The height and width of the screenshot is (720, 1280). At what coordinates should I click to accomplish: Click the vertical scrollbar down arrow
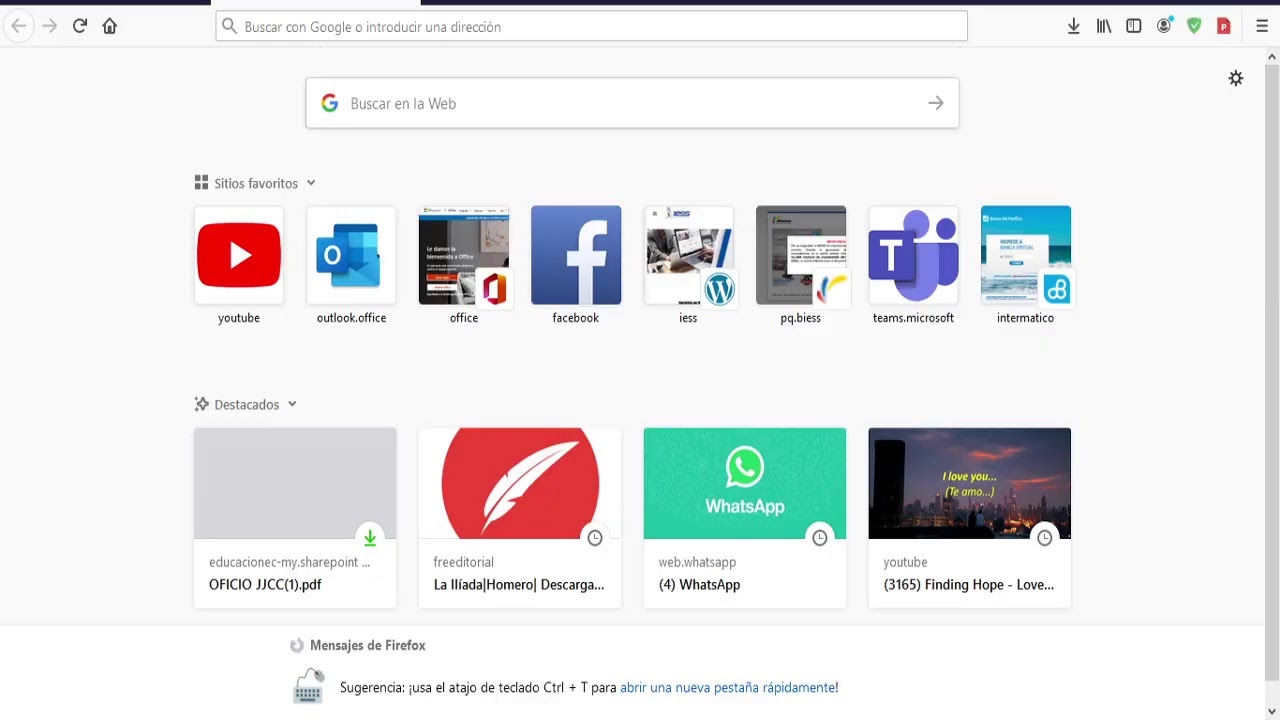(1272, 712)
